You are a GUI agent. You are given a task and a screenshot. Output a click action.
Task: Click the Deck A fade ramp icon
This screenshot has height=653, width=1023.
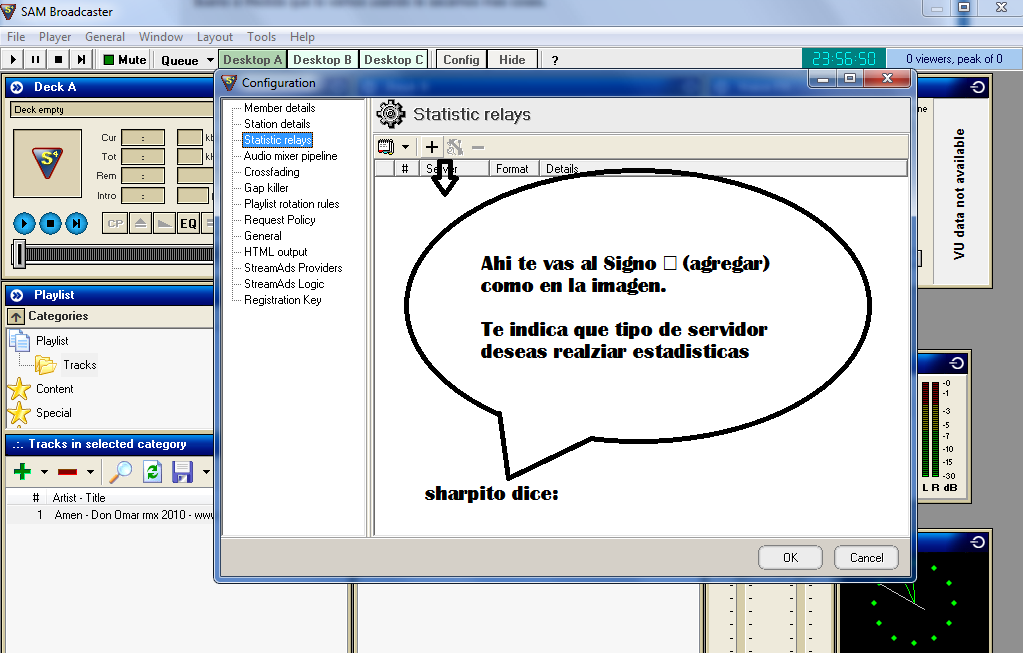(x=164, y=223)
